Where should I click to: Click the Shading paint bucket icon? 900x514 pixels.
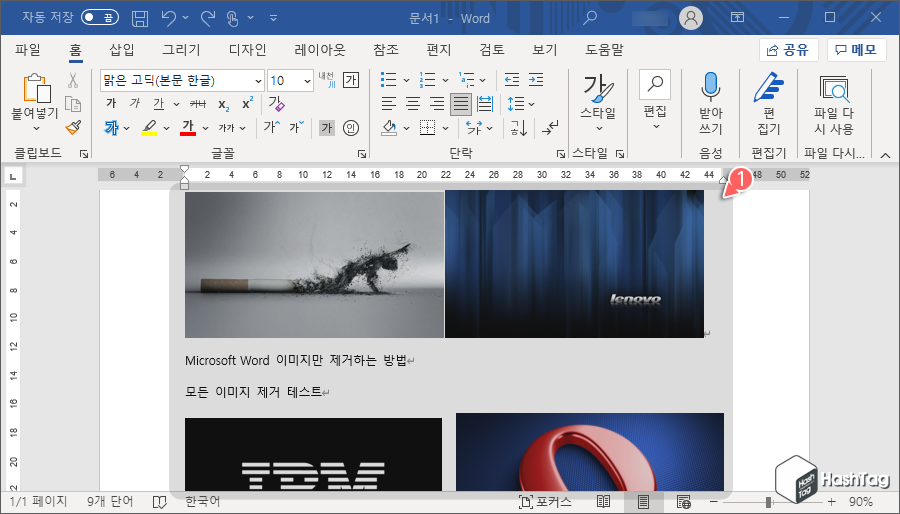click(x=389, y=127)
